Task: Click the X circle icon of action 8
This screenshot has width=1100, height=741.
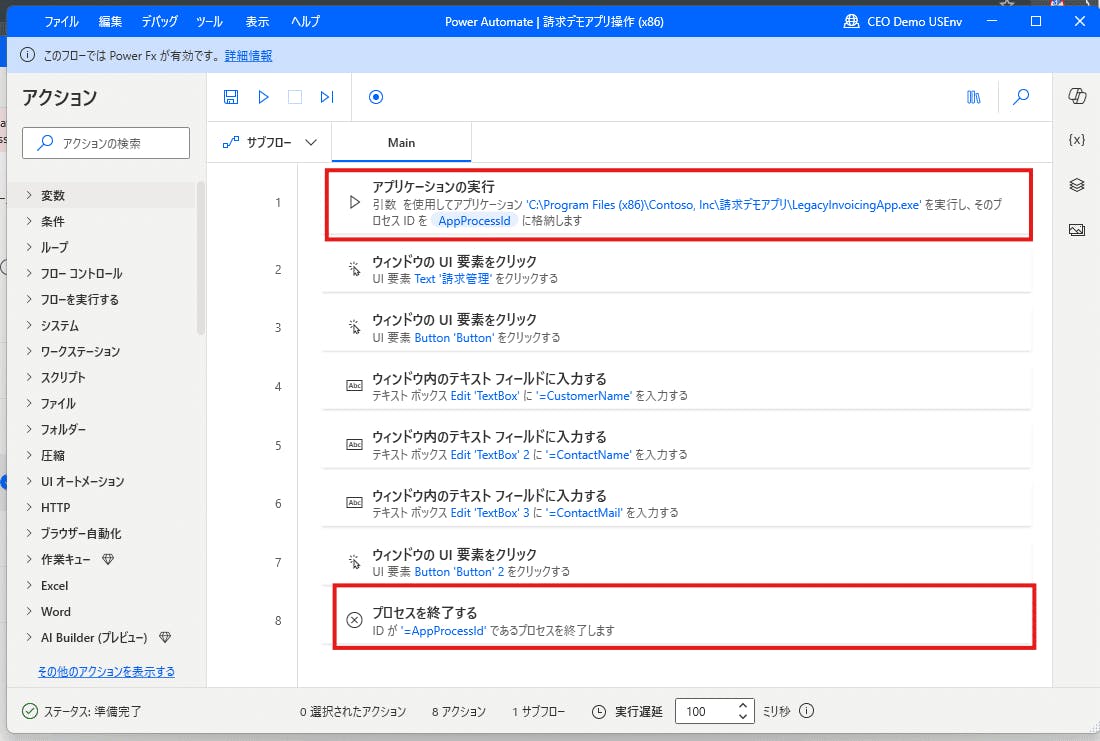Action: click(354, 620)
